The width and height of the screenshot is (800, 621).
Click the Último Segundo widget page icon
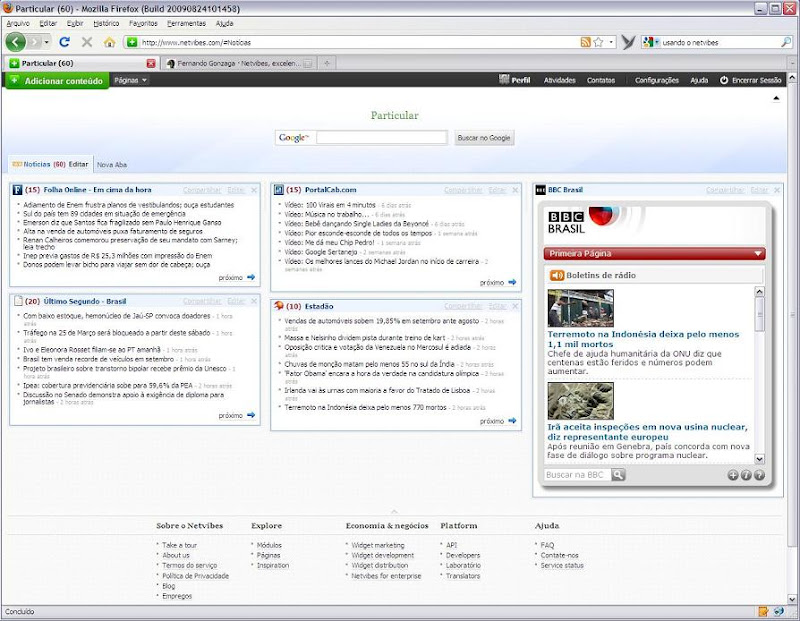click(18, 301)
